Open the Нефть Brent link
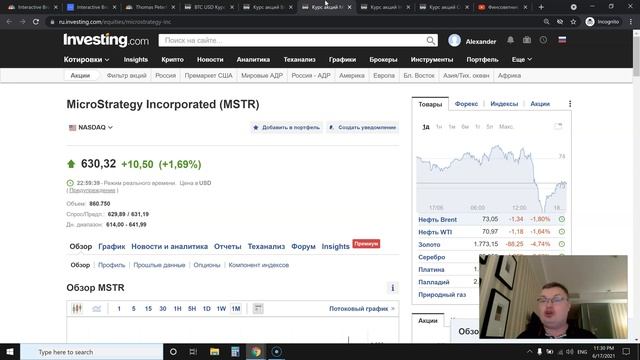Viewport: 640px width, 360px height. [x=438, y=220]
